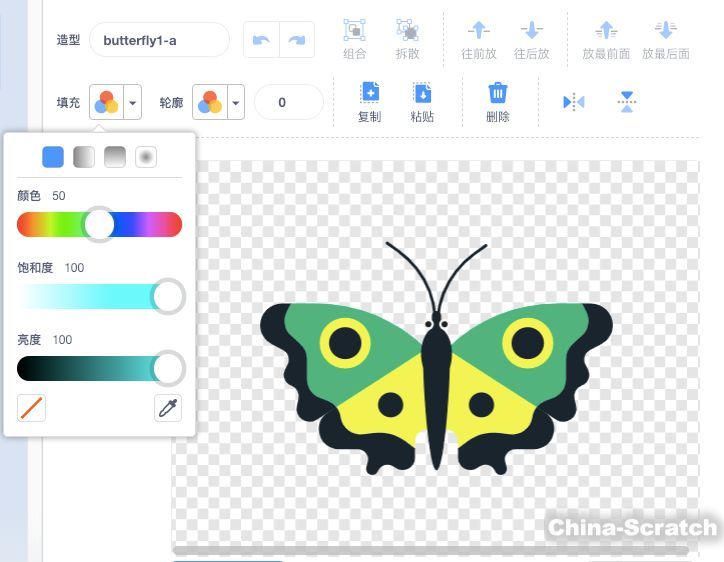The image size is (724, 562).
Task: Activate the eyedropper color picker
Action: (168, 408)
